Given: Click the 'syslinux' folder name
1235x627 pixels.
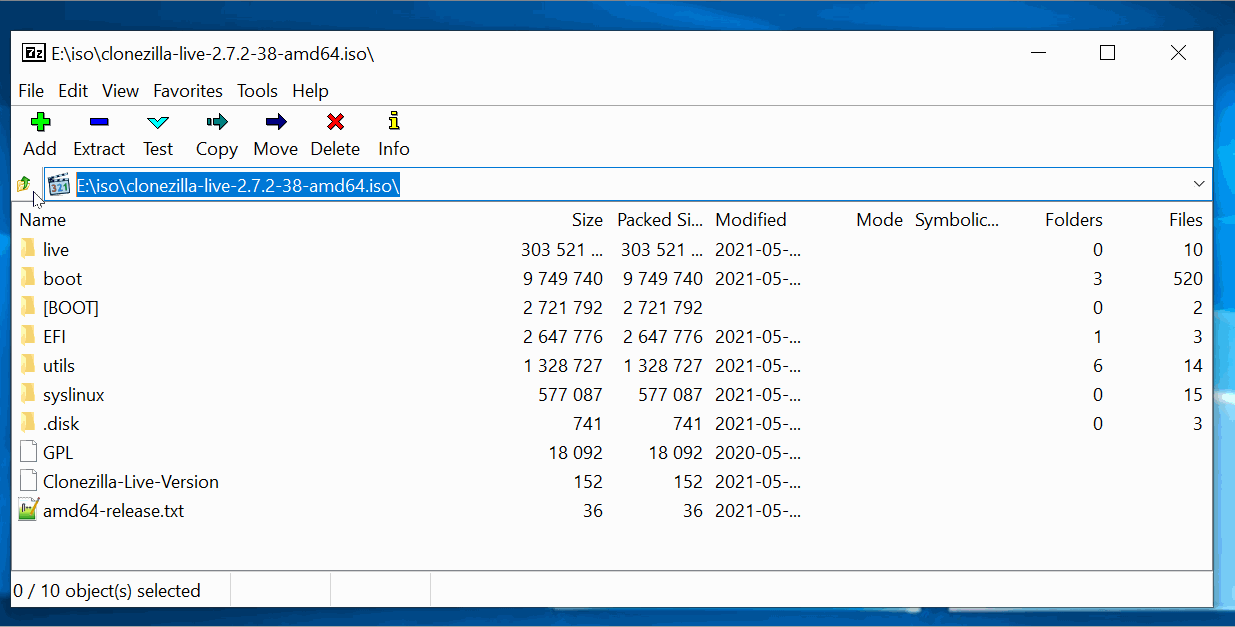Looking at the screenshot, I should coord(74,394).
